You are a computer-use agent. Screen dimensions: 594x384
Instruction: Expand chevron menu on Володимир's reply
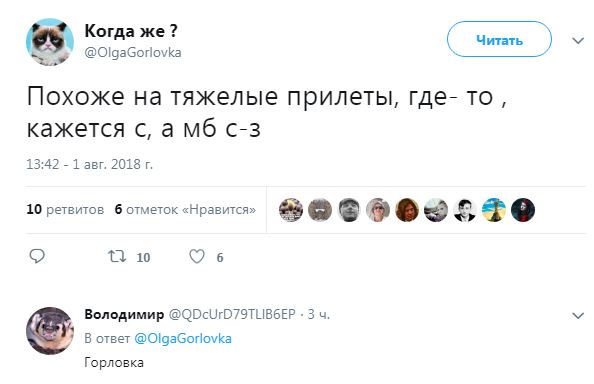tap(578, 315)
